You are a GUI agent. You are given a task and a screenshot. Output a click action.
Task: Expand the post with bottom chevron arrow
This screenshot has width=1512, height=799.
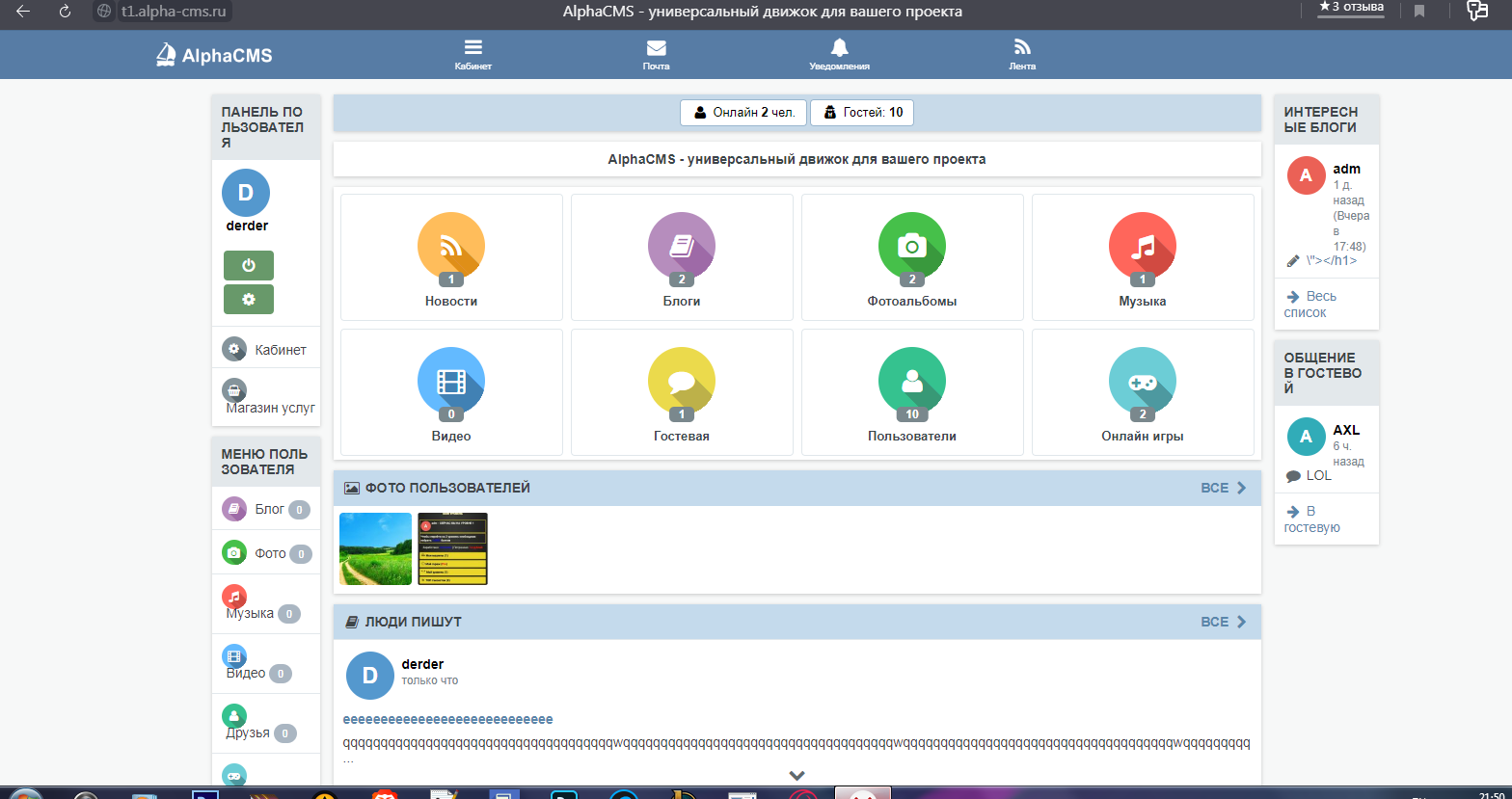(796, 775)
